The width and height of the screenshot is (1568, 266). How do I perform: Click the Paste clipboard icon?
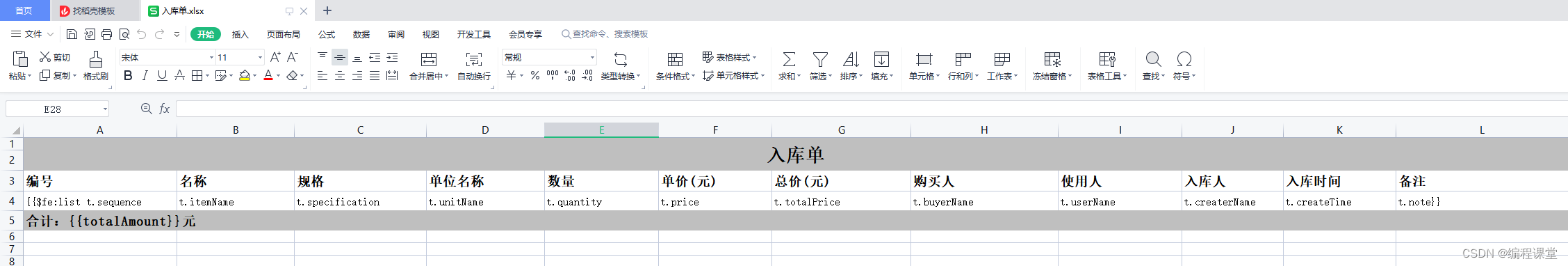pyautogui.click(x=20, y=59)
